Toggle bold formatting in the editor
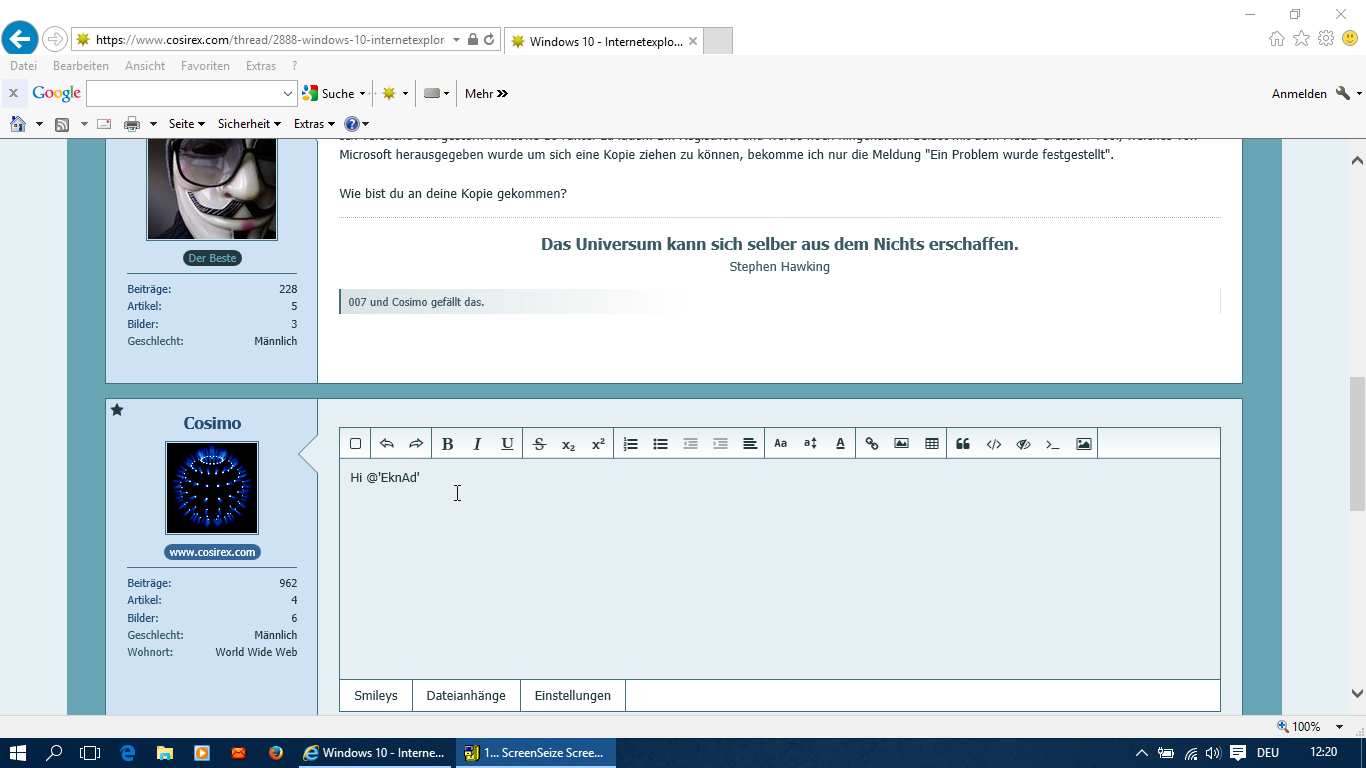Image resolution: width=1366 pixels, height=768 pixels. [x=447, y=444]
